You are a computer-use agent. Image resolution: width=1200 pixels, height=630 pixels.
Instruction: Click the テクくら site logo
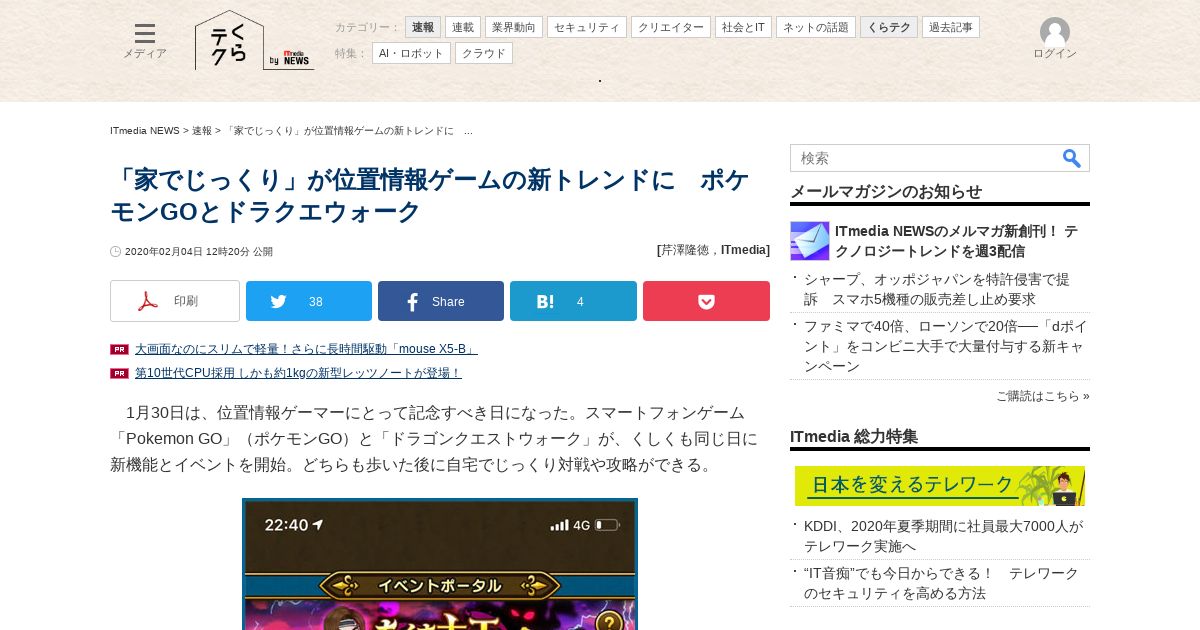point(229,41)
